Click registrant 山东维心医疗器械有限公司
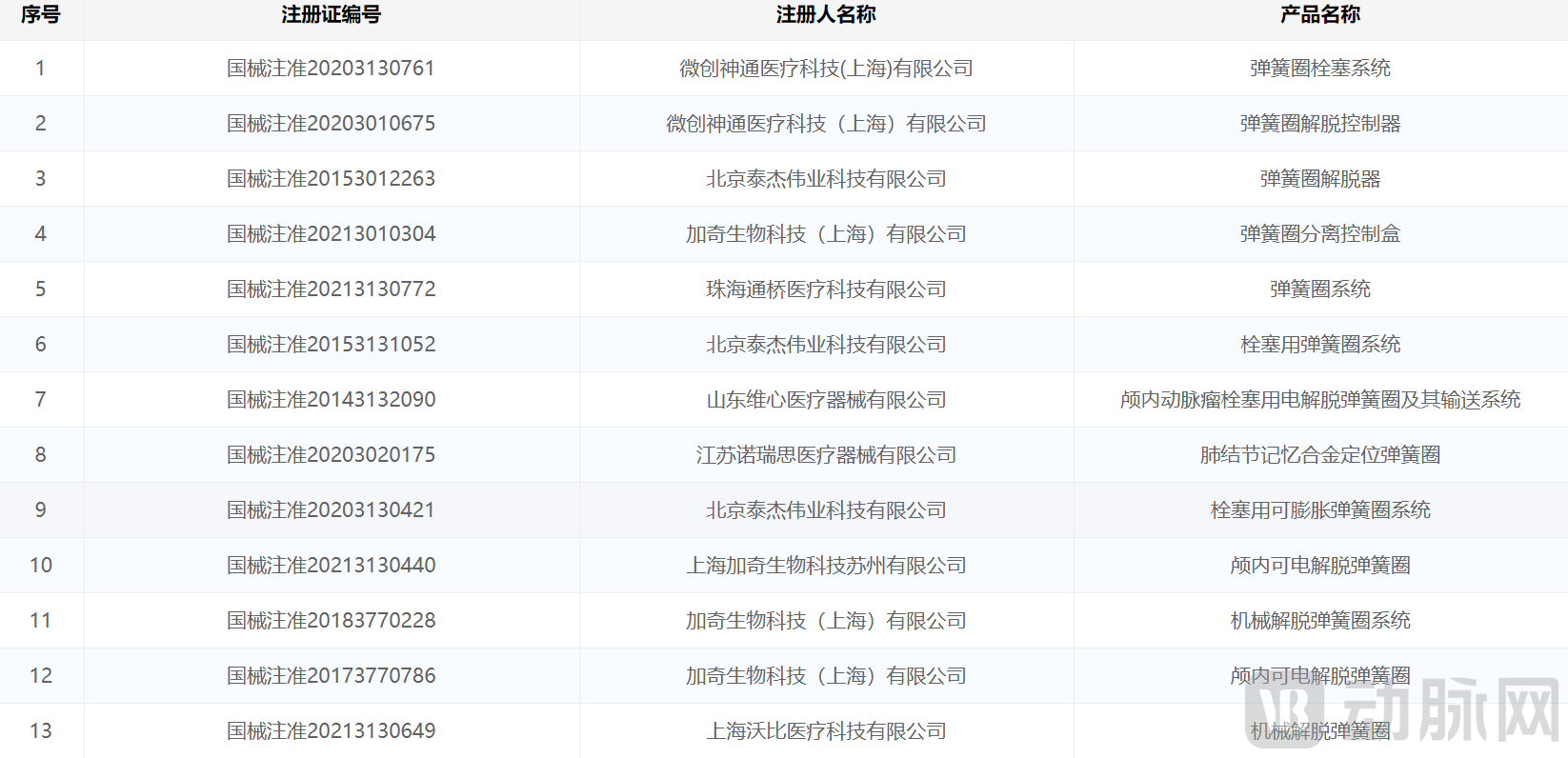This screenshot has width=1568, height=758. coord(825,400)
